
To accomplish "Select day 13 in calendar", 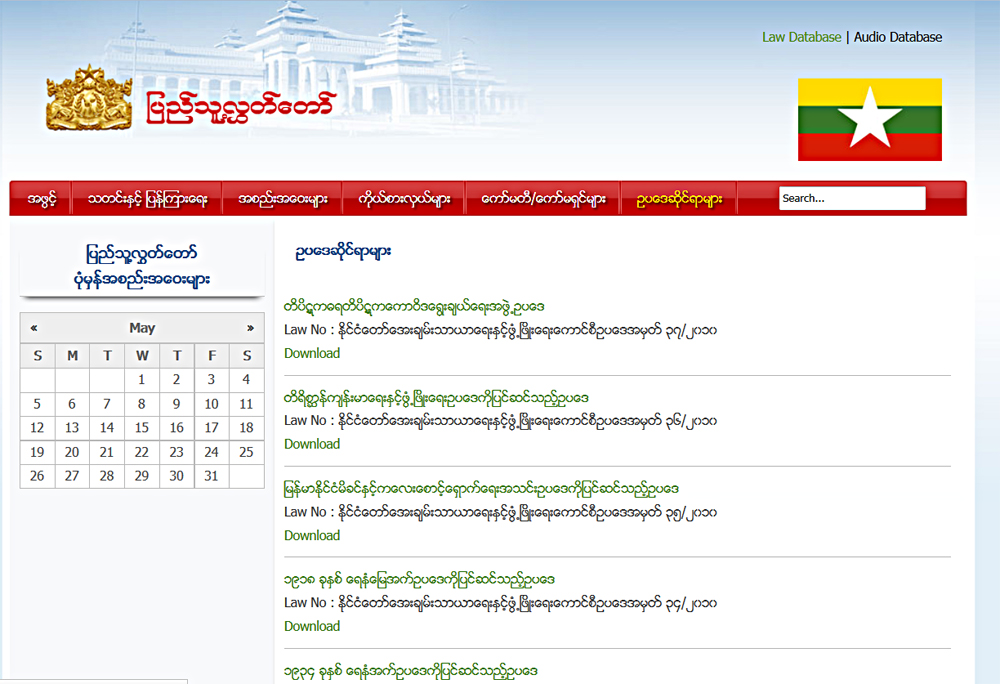I will tap(72, 428).
